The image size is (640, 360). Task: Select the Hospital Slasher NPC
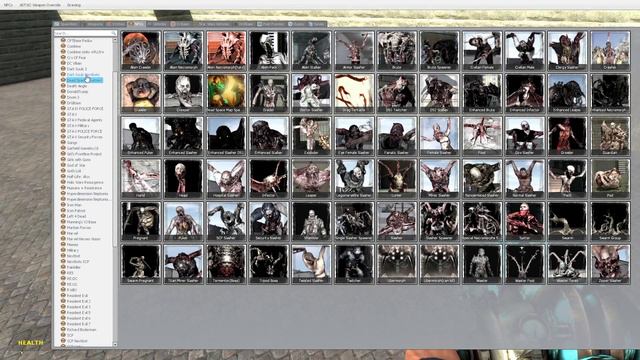pyautogui.click(x=226, y=178)
